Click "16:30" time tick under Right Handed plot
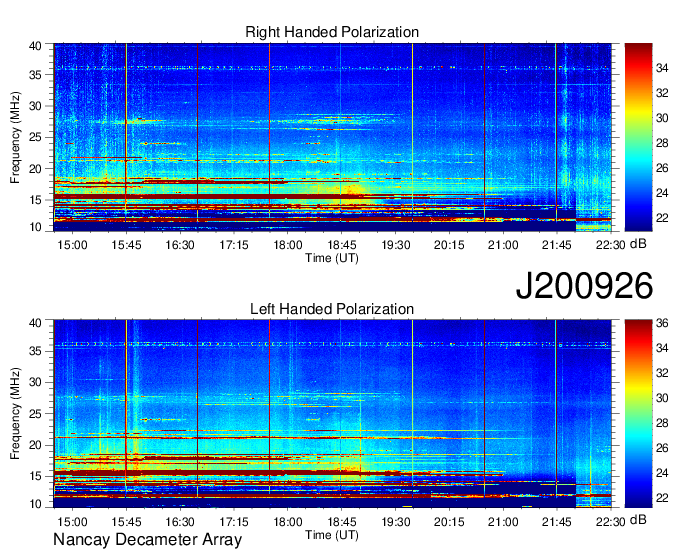The image size is (680, 552). coord(180,245)
